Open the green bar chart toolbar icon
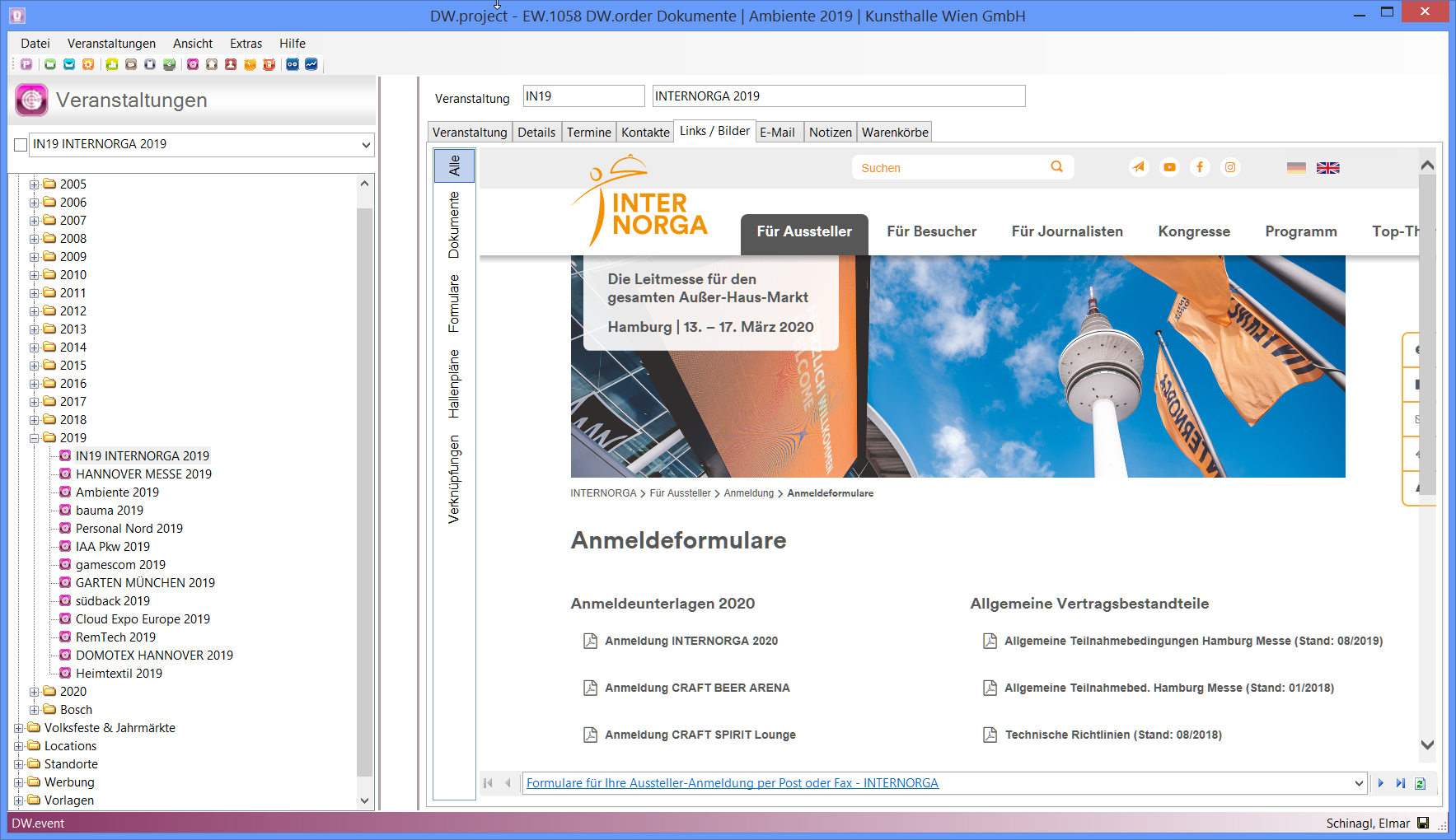 (x=112, y=64)
